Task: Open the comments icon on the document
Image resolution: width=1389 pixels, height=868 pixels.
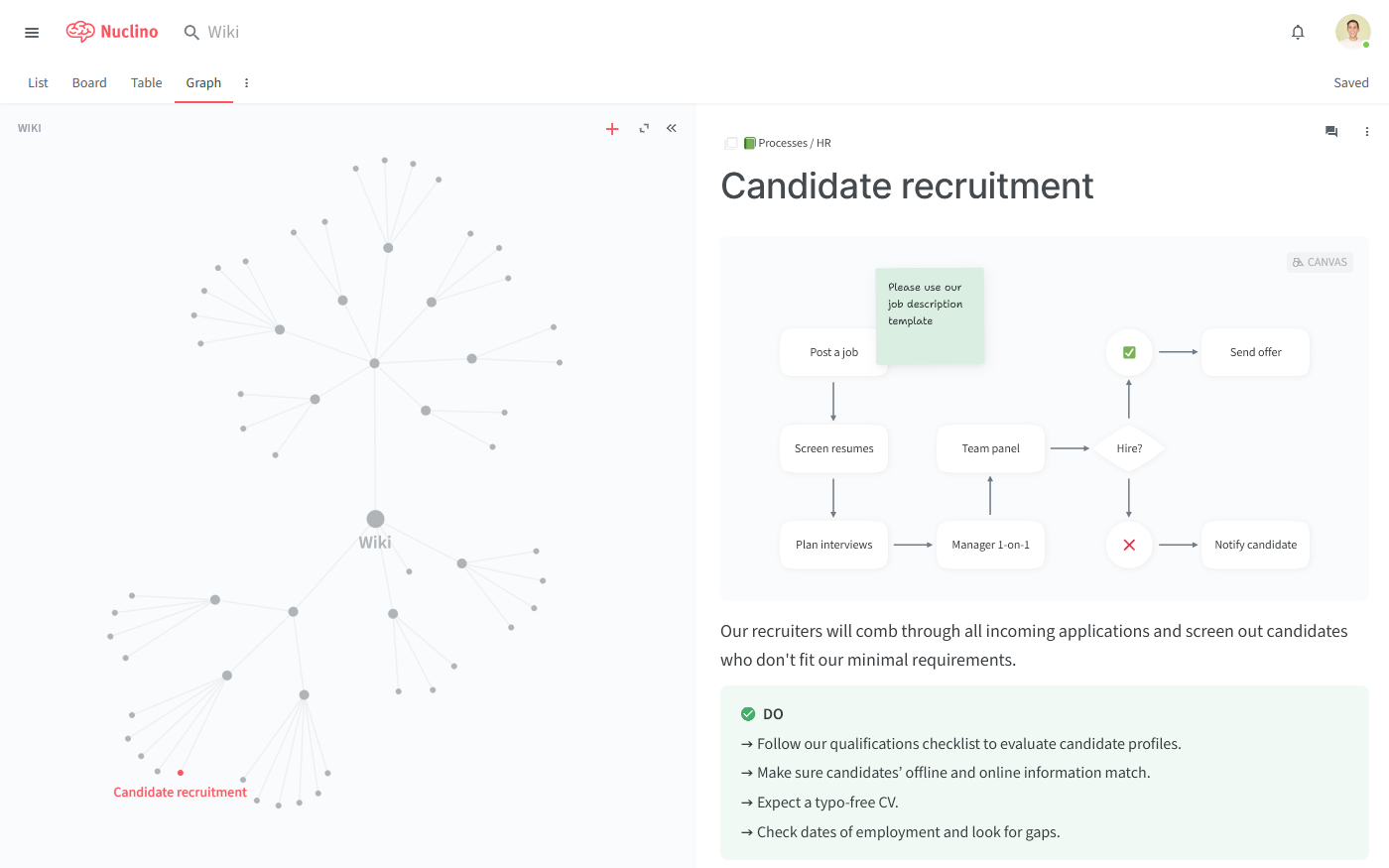Action: (1331, 132)
